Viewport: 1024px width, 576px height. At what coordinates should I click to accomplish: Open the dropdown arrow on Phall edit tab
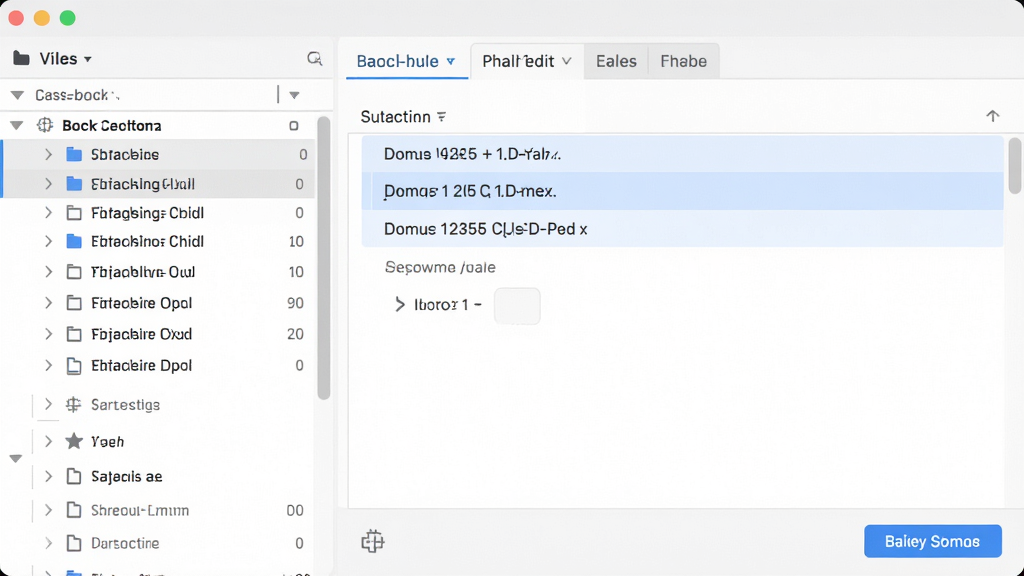(566, 61)
